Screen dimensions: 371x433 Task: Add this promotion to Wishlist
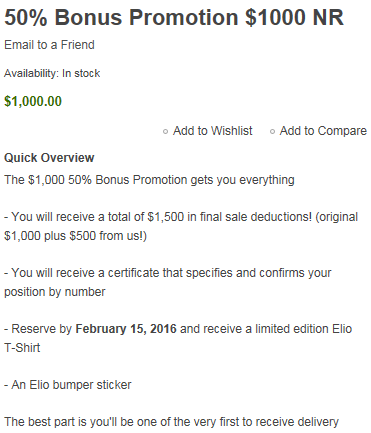(213, 131)
